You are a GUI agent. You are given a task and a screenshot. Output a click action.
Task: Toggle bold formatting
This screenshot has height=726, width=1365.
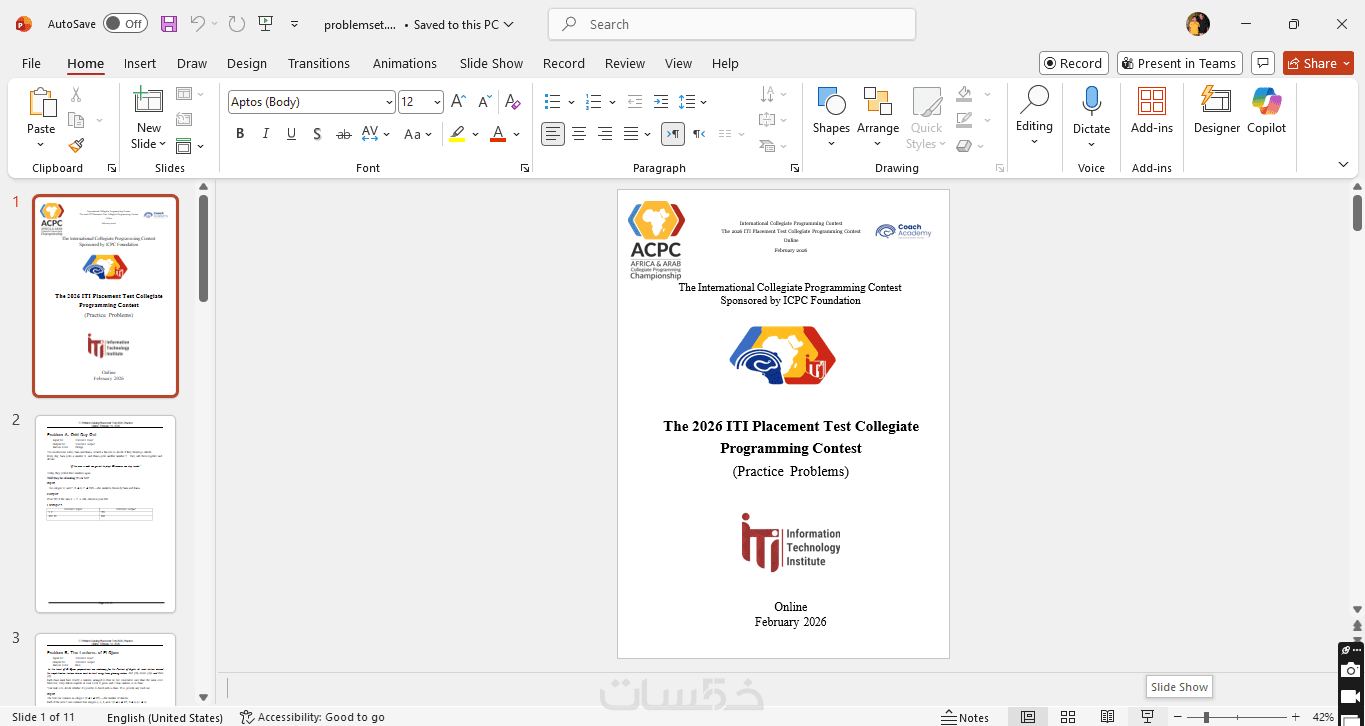click(x=240, y=134)
